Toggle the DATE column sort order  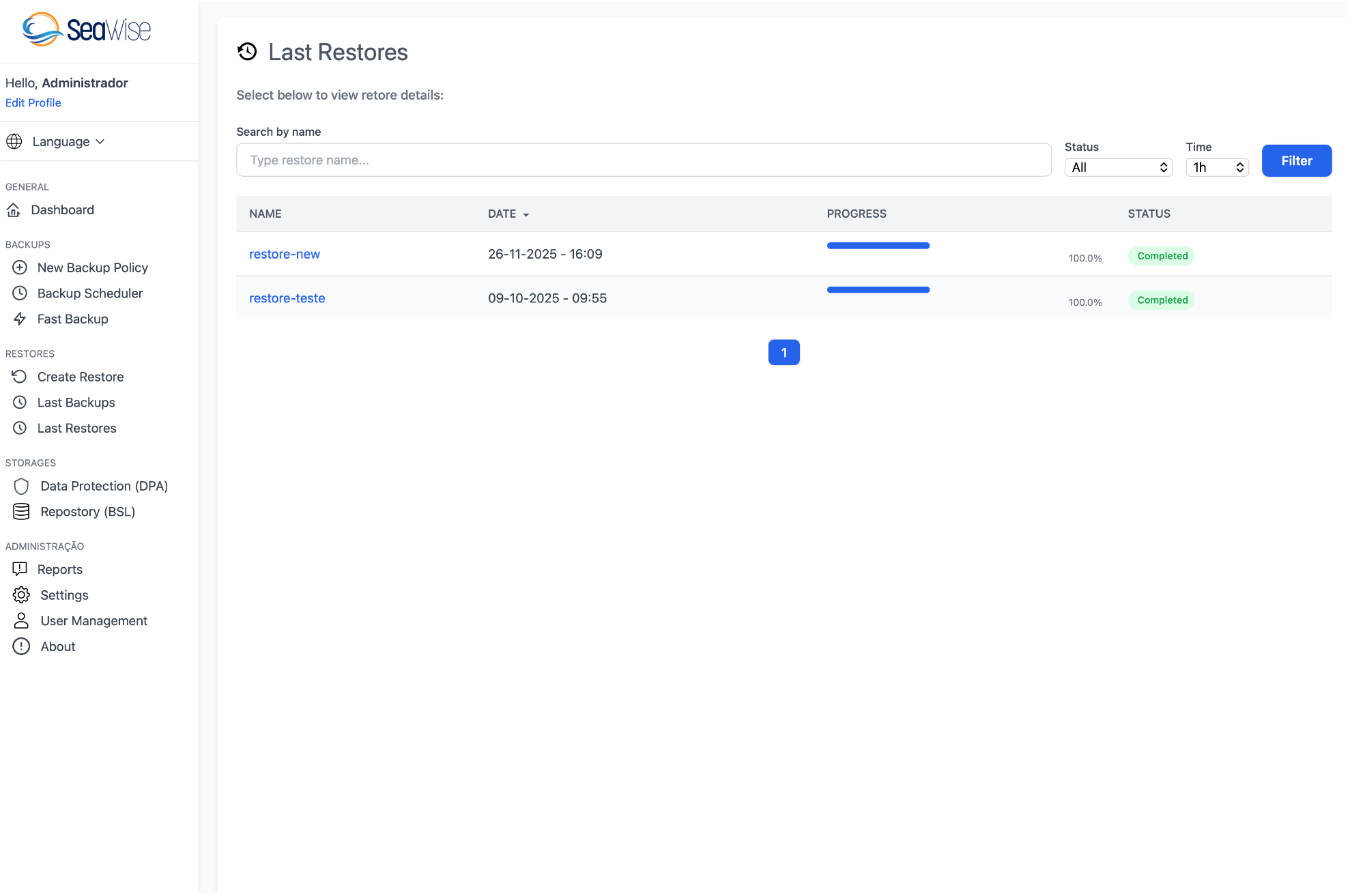coord(508,214)
